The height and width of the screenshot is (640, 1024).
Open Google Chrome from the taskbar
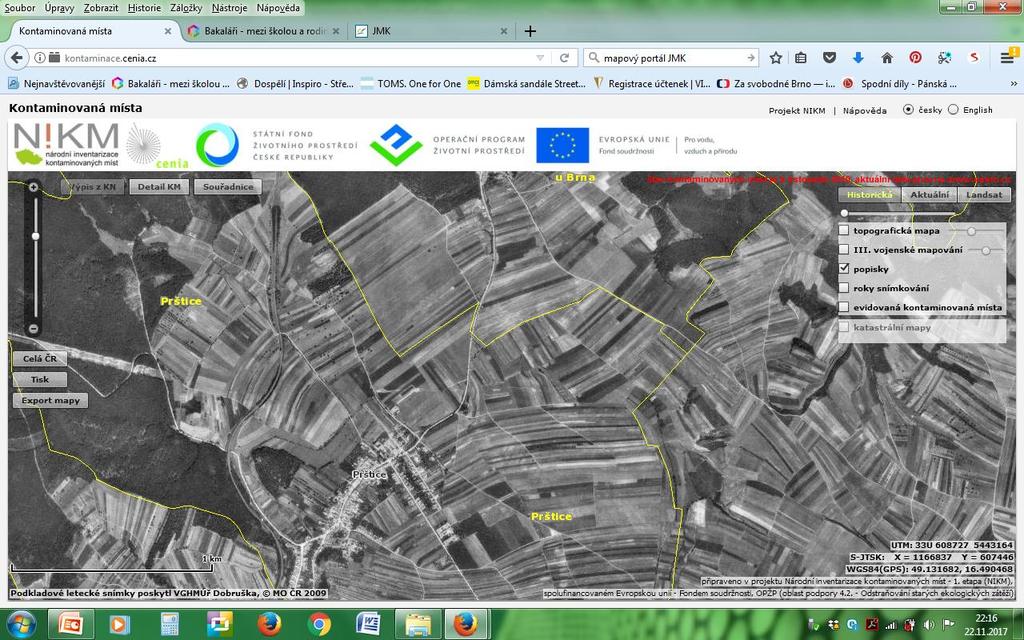click(319, 624)
